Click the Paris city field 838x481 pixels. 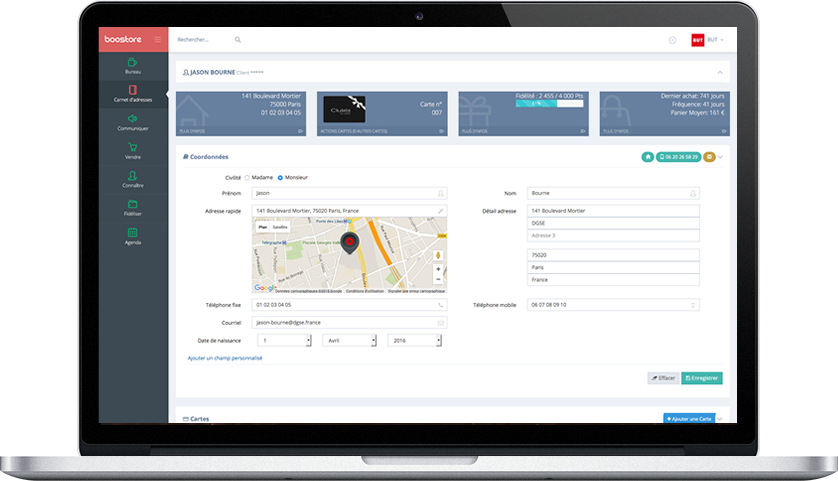coord(614,267)
